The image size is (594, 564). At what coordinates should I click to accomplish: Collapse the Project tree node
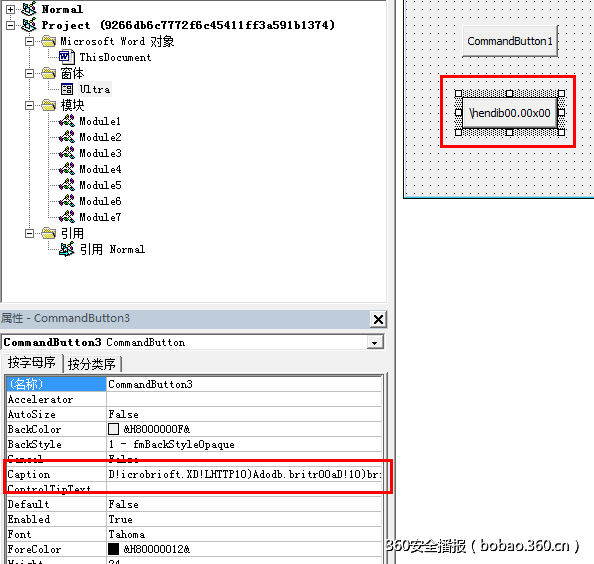(x=11, y=25)
